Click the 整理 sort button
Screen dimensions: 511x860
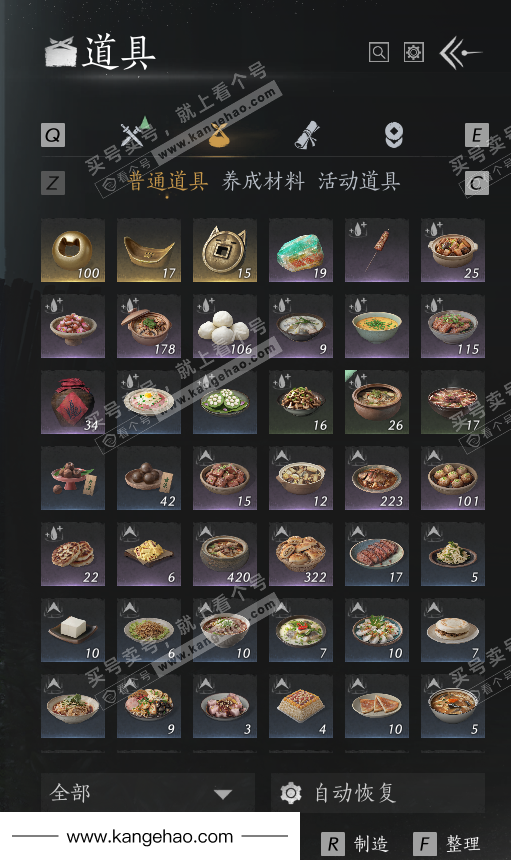coord(447,843)
